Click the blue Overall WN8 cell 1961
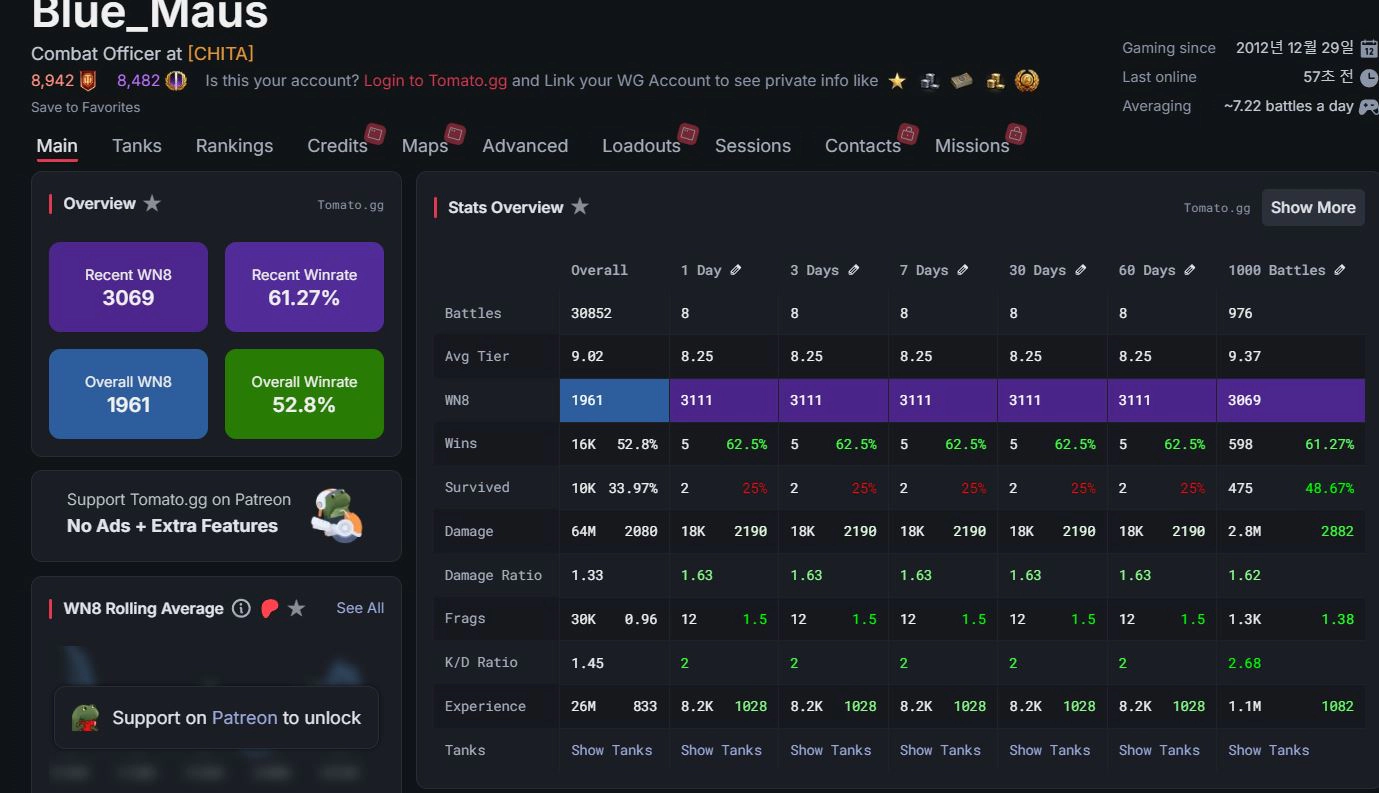 (614, 400)
